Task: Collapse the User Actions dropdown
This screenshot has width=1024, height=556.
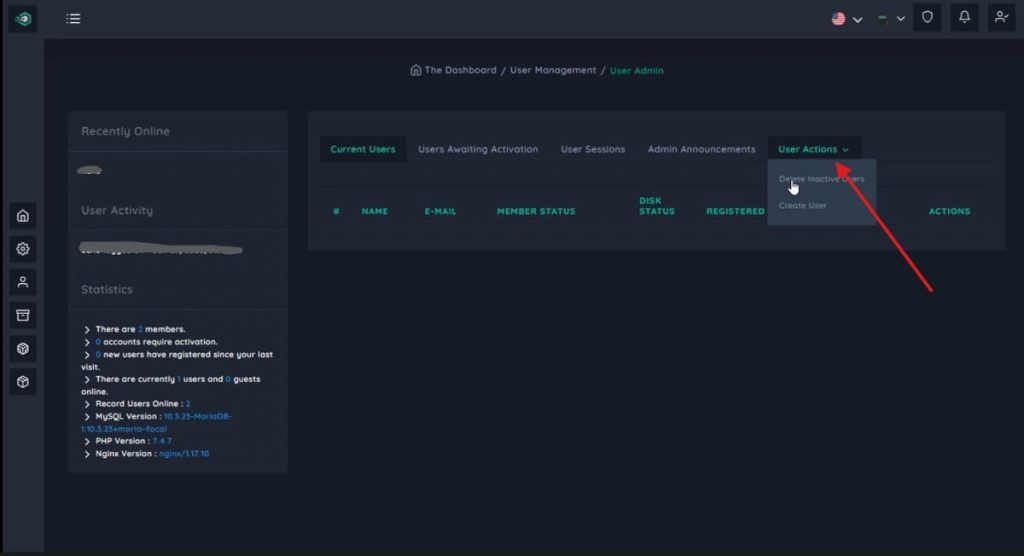Action: click(x=813, y=149)
